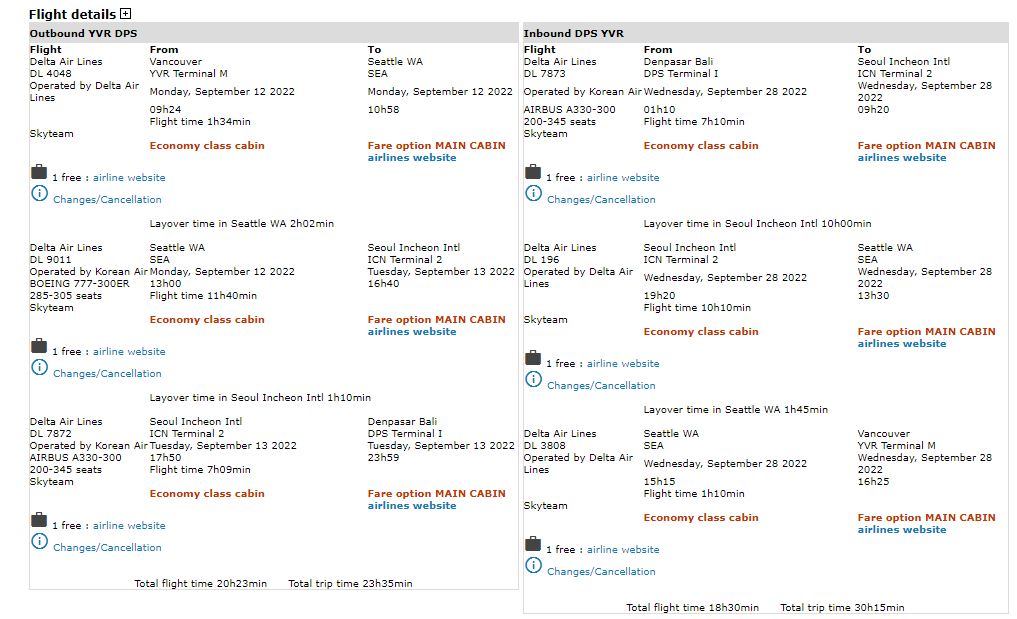Select the luggage icon for flight DL 7872

(x=39, y=520)
